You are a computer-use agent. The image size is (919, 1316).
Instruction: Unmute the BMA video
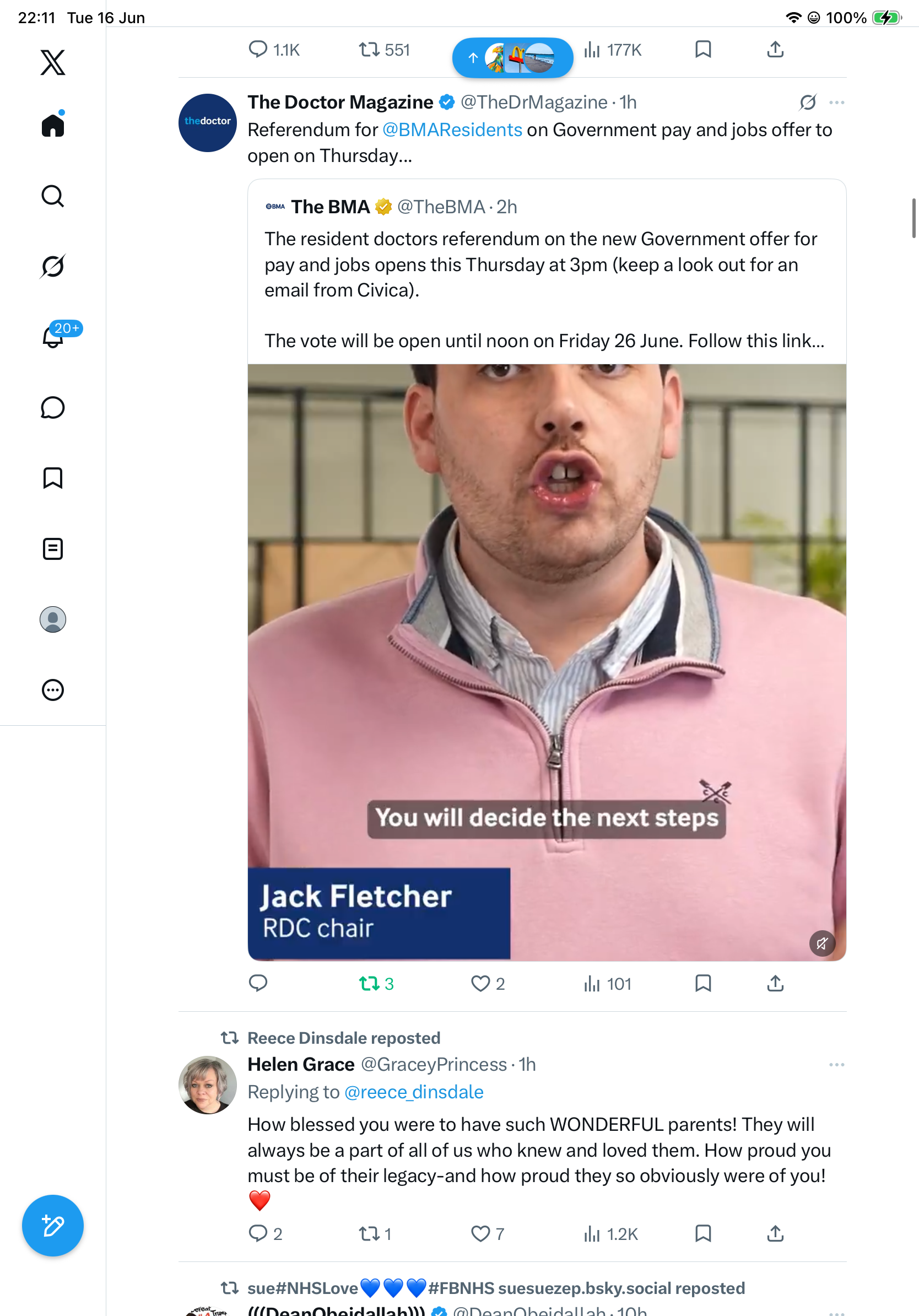(821, 943)
